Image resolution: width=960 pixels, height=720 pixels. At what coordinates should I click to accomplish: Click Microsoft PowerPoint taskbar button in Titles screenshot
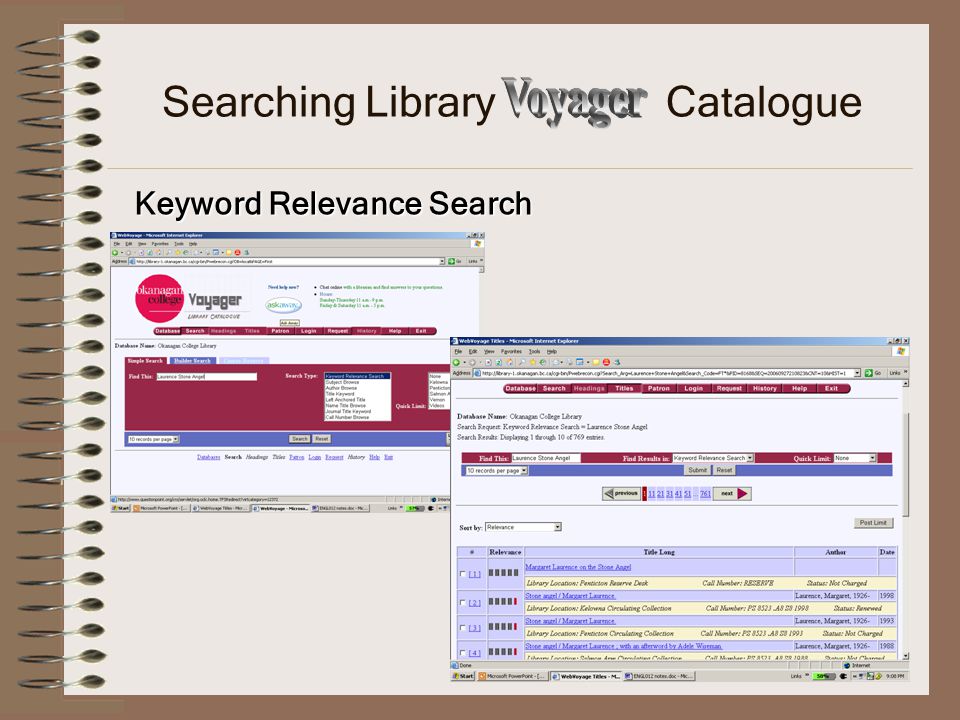tap(513, 676)
